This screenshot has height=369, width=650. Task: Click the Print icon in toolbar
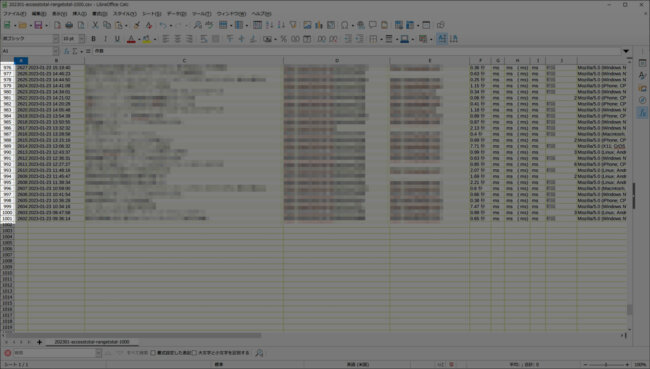pos(69,25)
